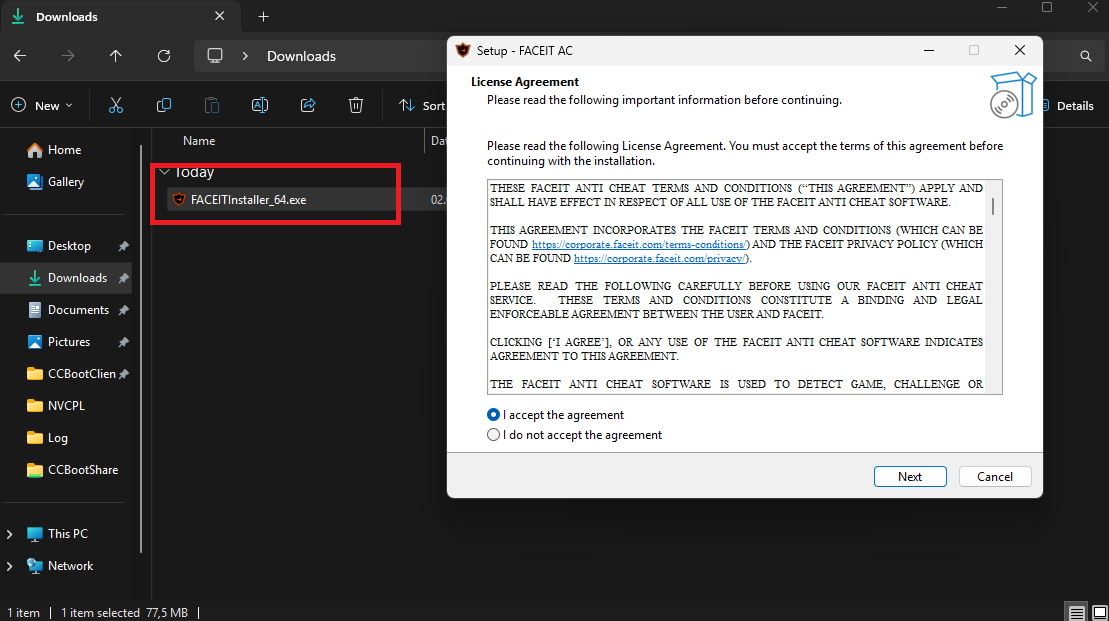The image size is (1109, 621).
Task: Click the Copy icon in toolbar
Action: tap(163, 105)
